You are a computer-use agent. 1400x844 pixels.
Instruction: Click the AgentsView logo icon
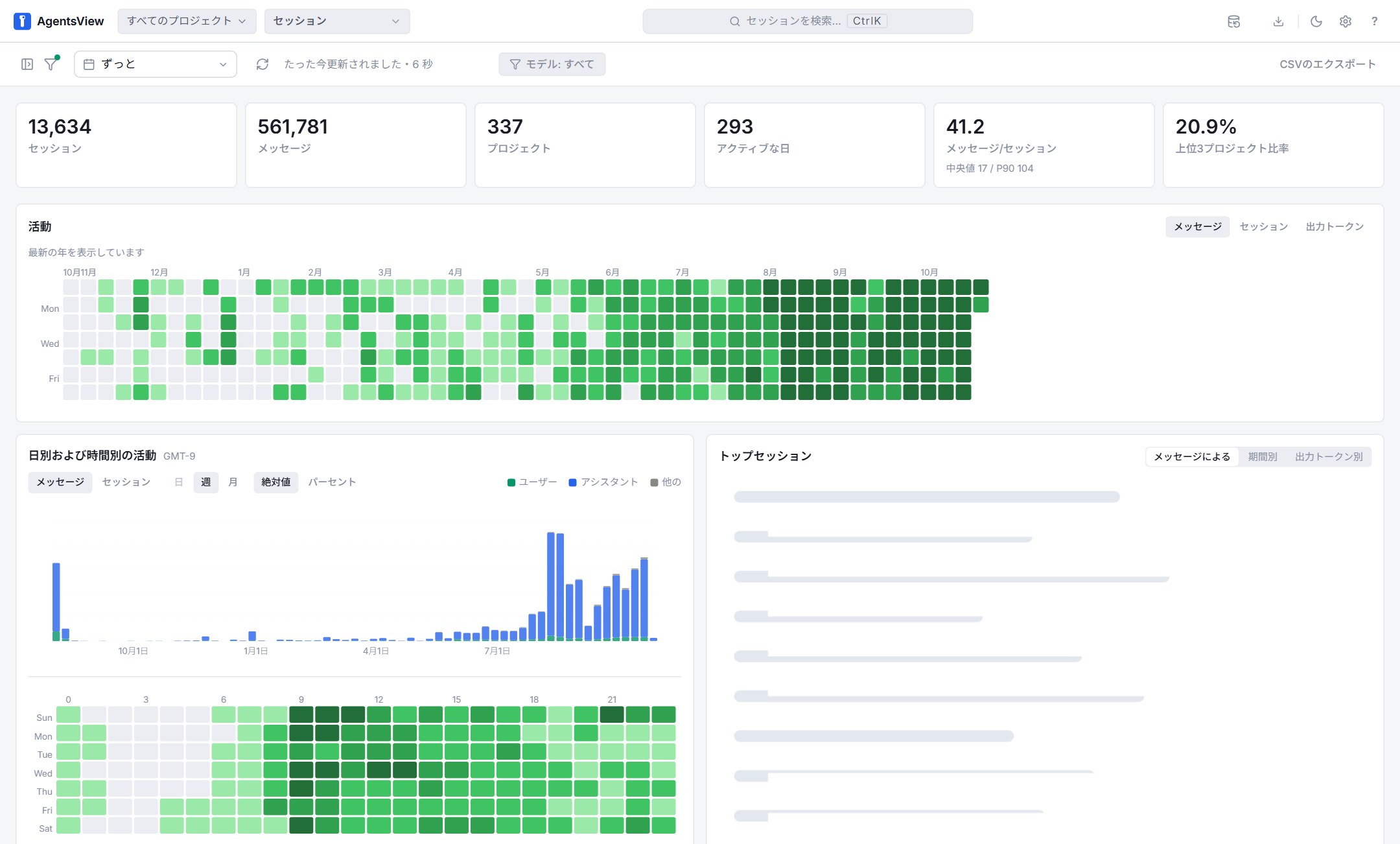(x=22, y=21)
